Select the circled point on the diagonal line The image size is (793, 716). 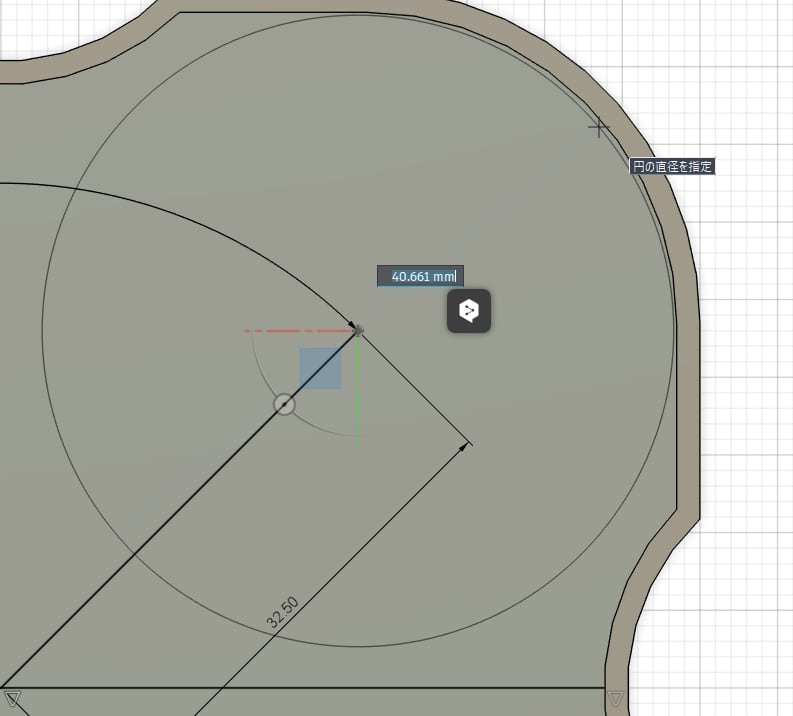tap(285, 404)
